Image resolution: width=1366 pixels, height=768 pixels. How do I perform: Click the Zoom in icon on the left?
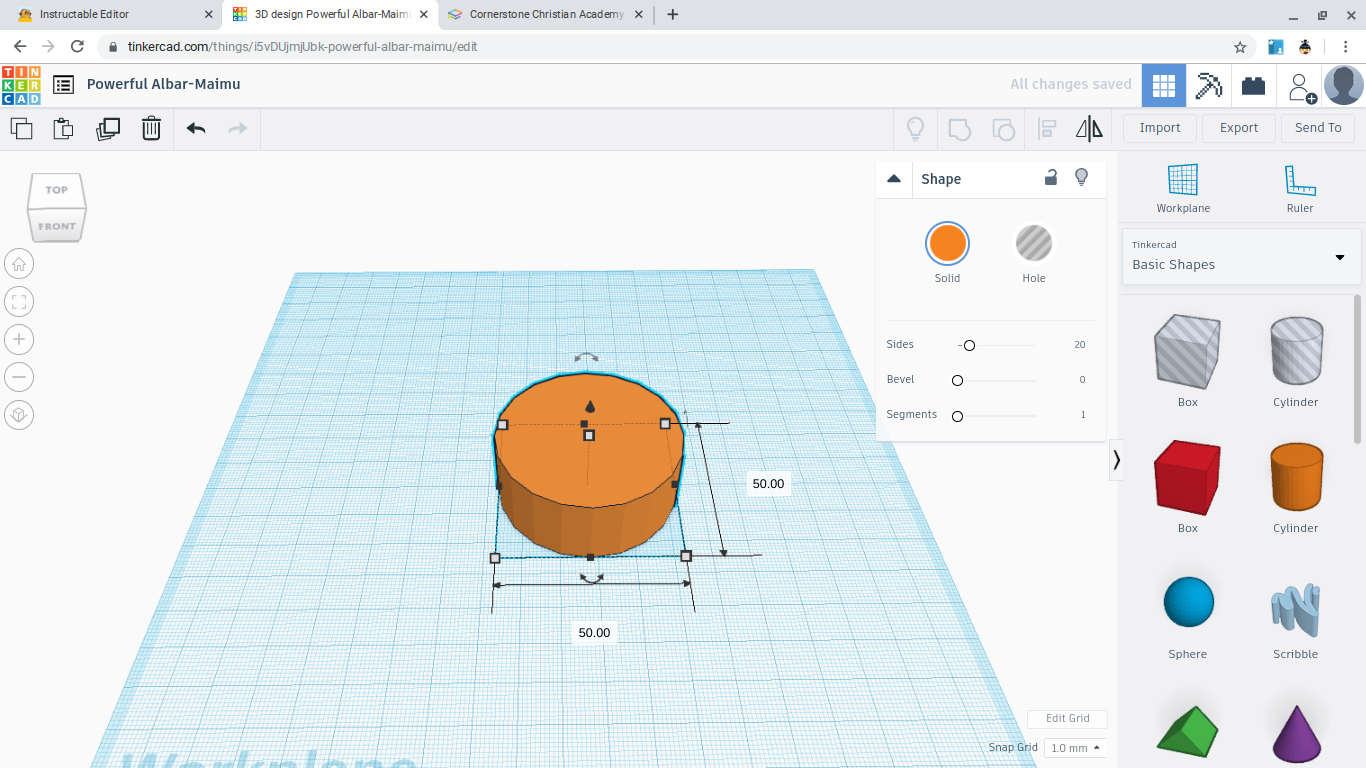click(x=19, y=339)
